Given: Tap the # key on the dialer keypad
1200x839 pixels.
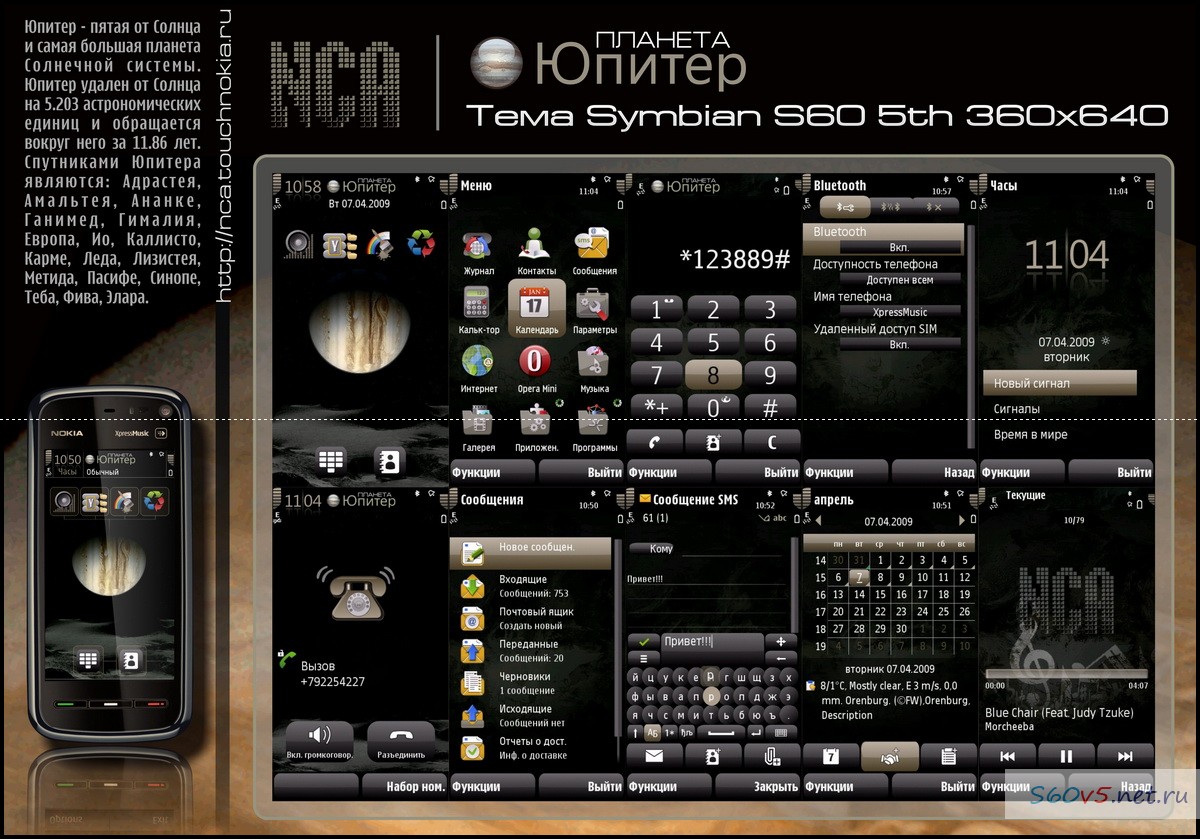Looking at the screenshot, I should [771, 408].
